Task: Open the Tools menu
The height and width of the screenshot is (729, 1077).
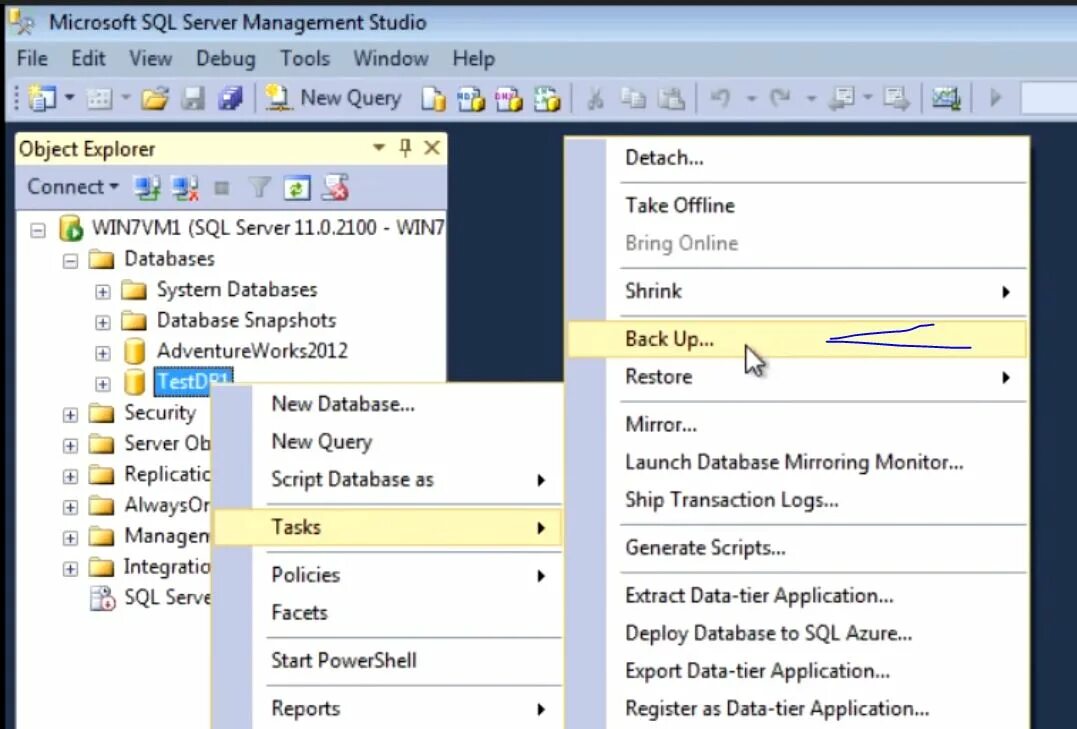Action: tap(304, 58)
